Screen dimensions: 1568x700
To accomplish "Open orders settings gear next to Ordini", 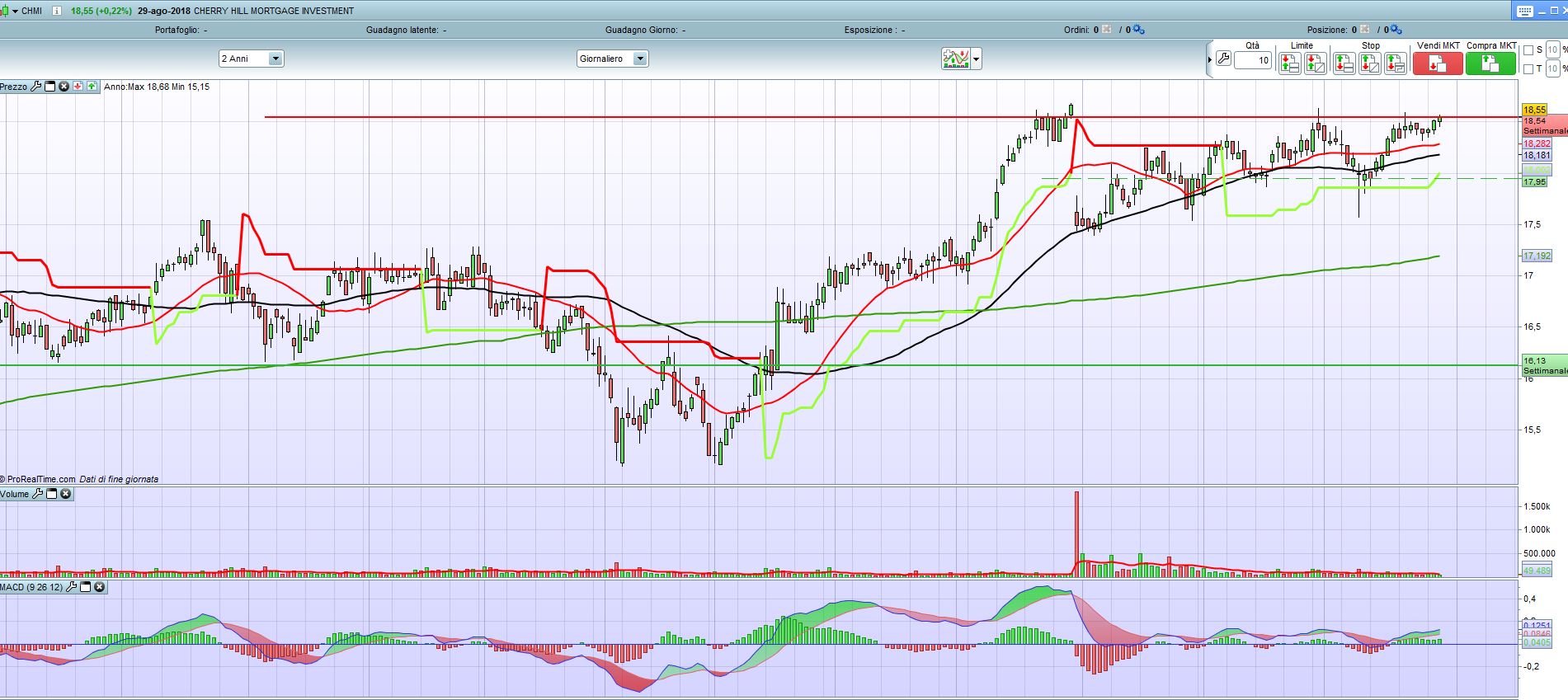I will pos(1138,30).
